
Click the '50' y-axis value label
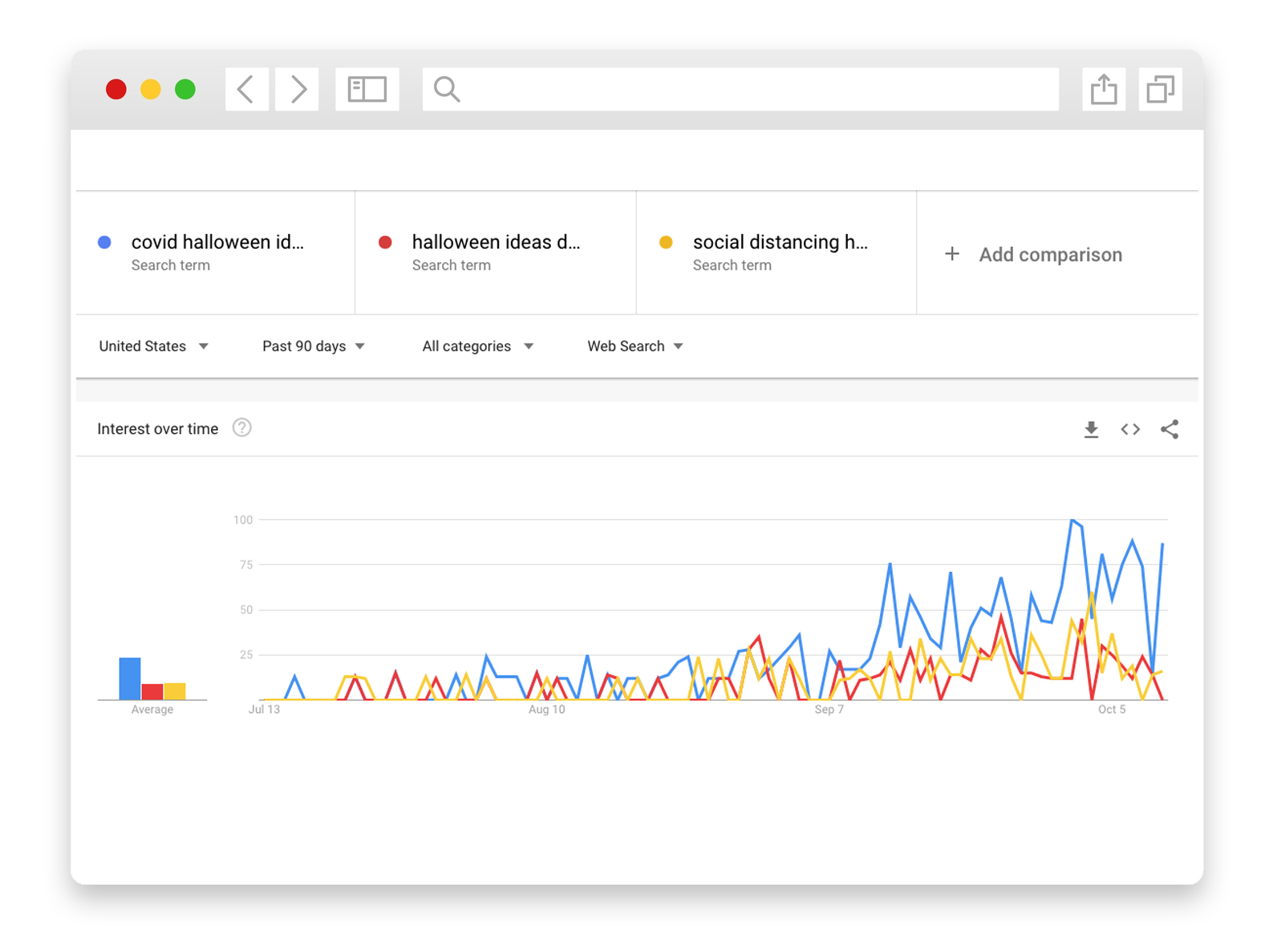pos(246,610)
